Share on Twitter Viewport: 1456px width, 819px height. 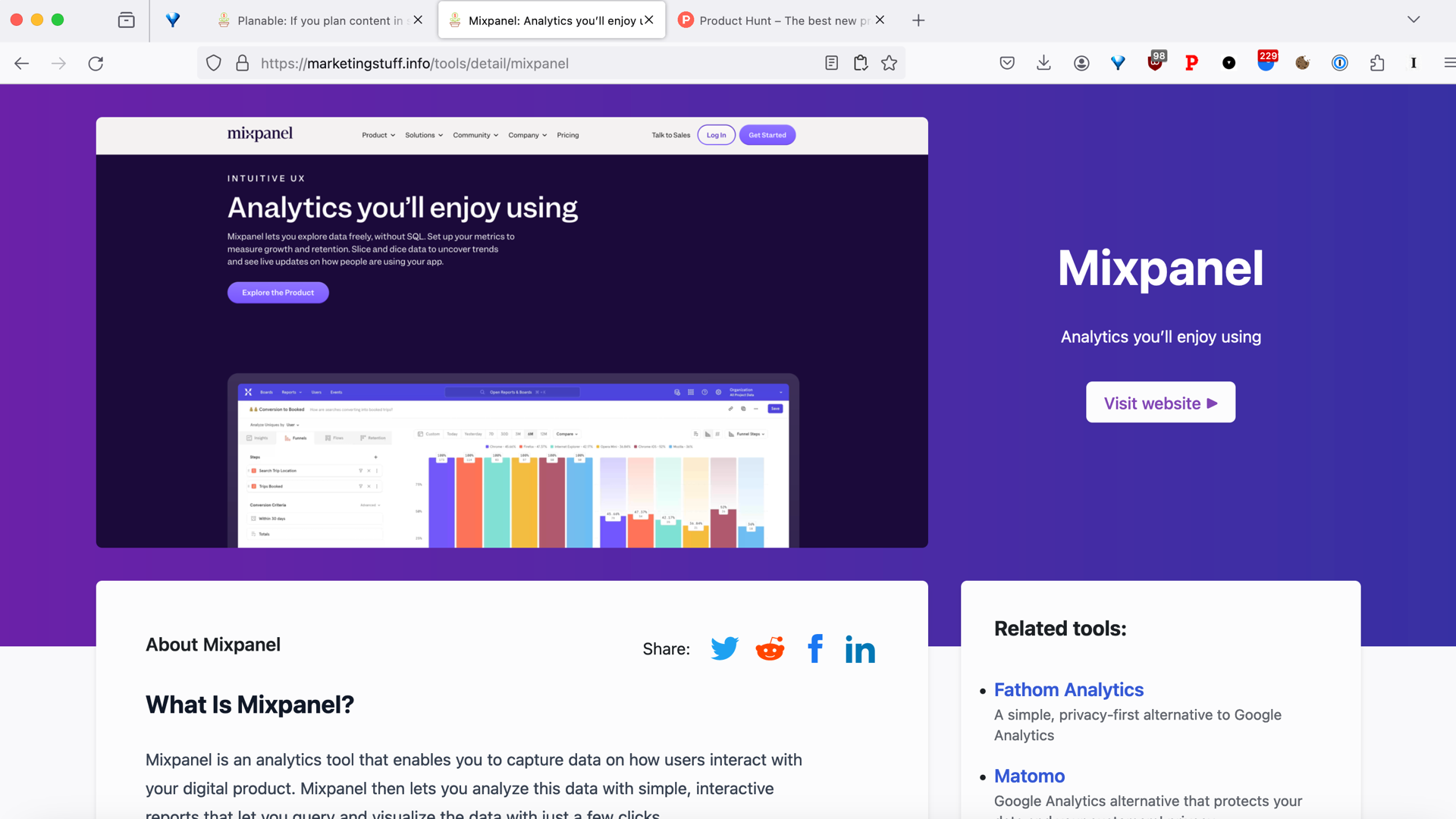[x=724, y=648]
